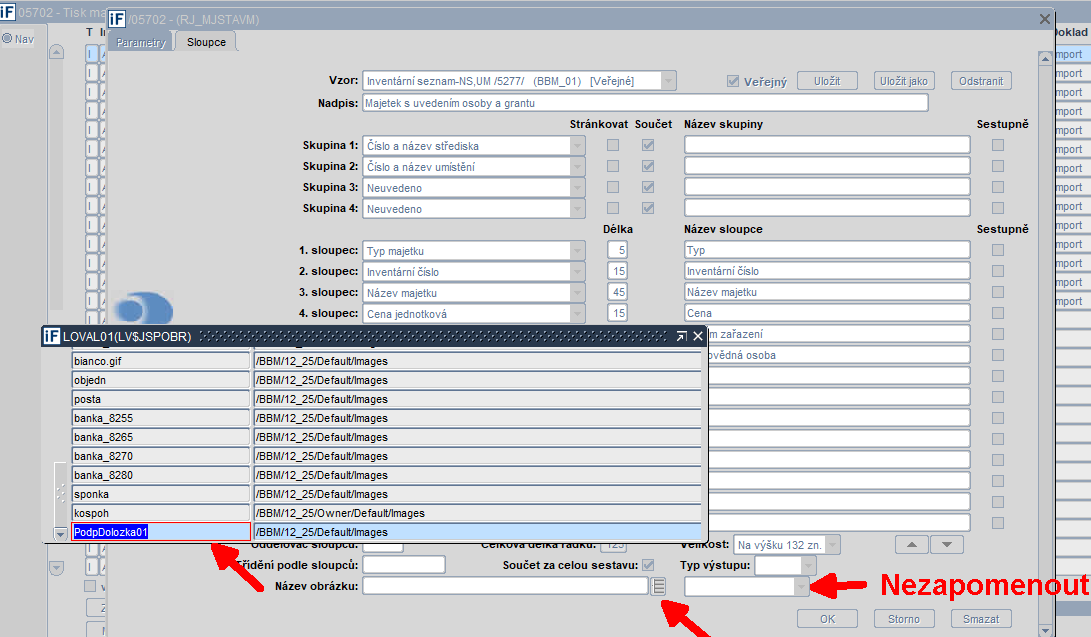Close the LOVAL01(LV$JSPOBR) popup
This screenshot has width=1091, height=637.
[x=698, y=337]
